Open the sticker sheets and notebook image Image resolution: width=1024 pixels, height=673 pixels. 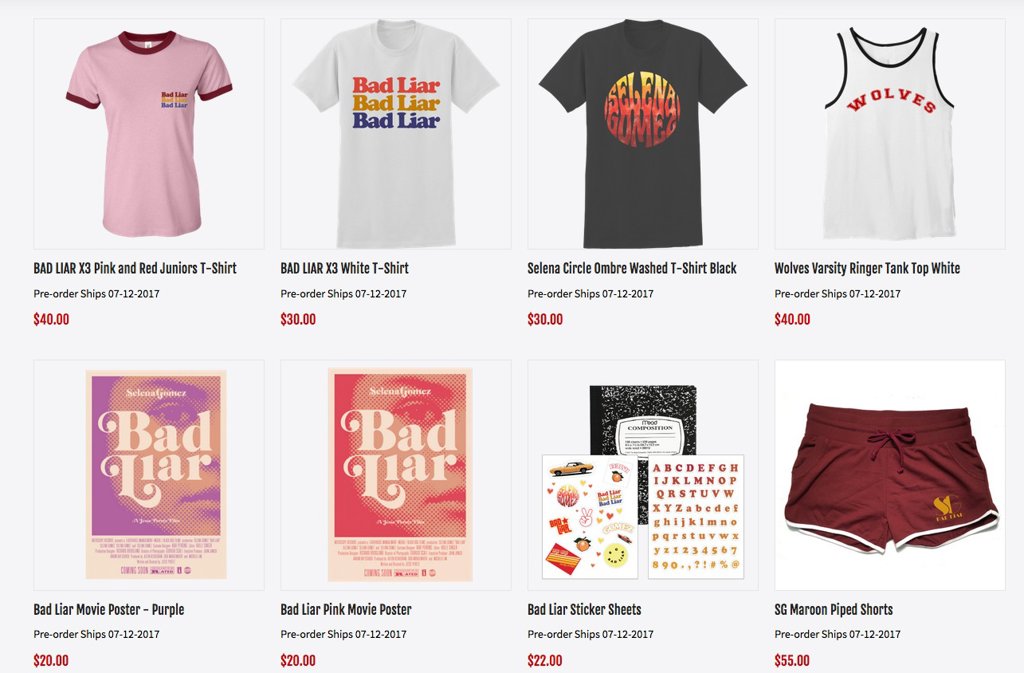coord(643,475)
